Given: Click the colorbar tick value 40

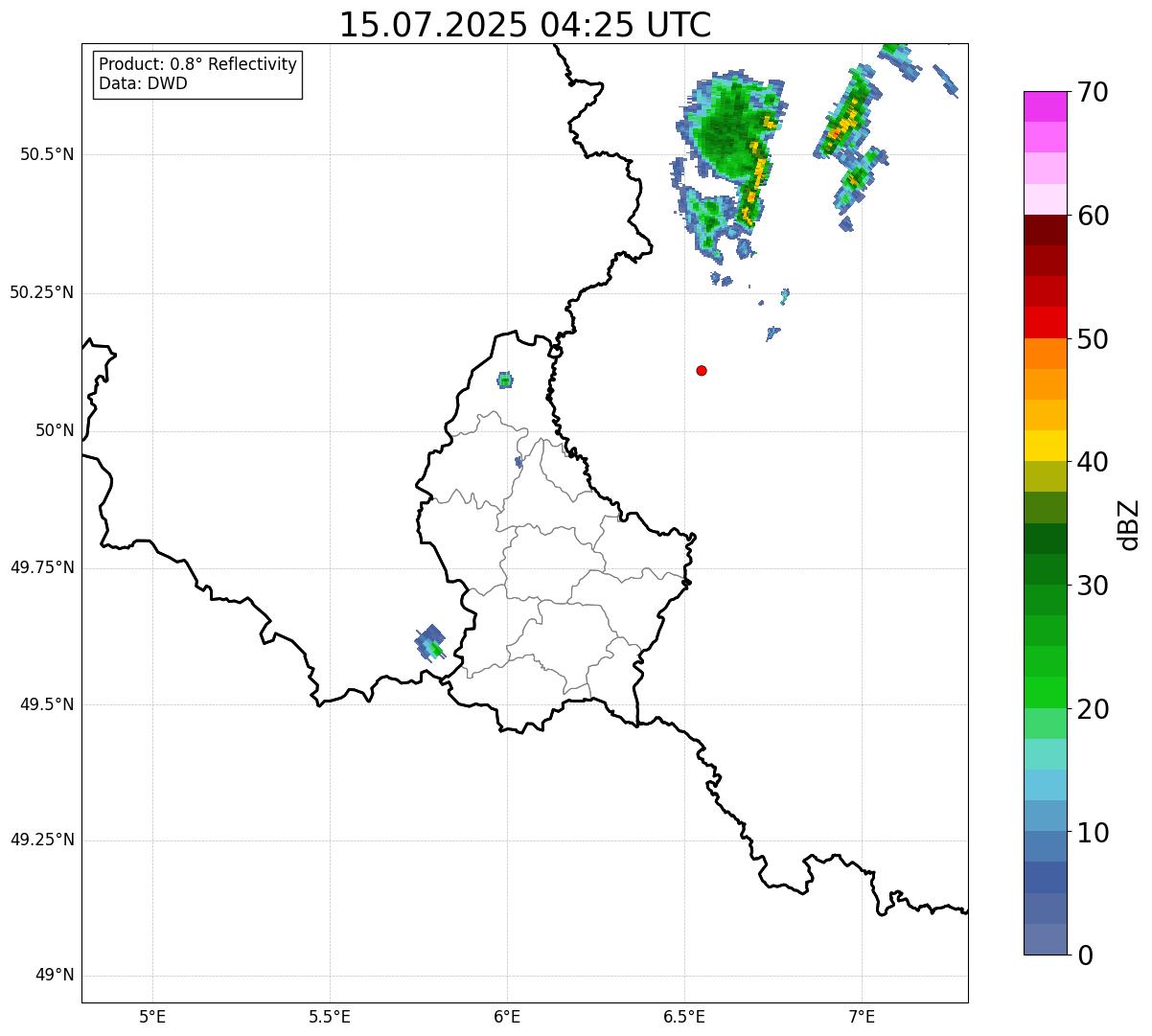Looking at the screenshot, I should pyautogui.click(x=1093, y=462).
